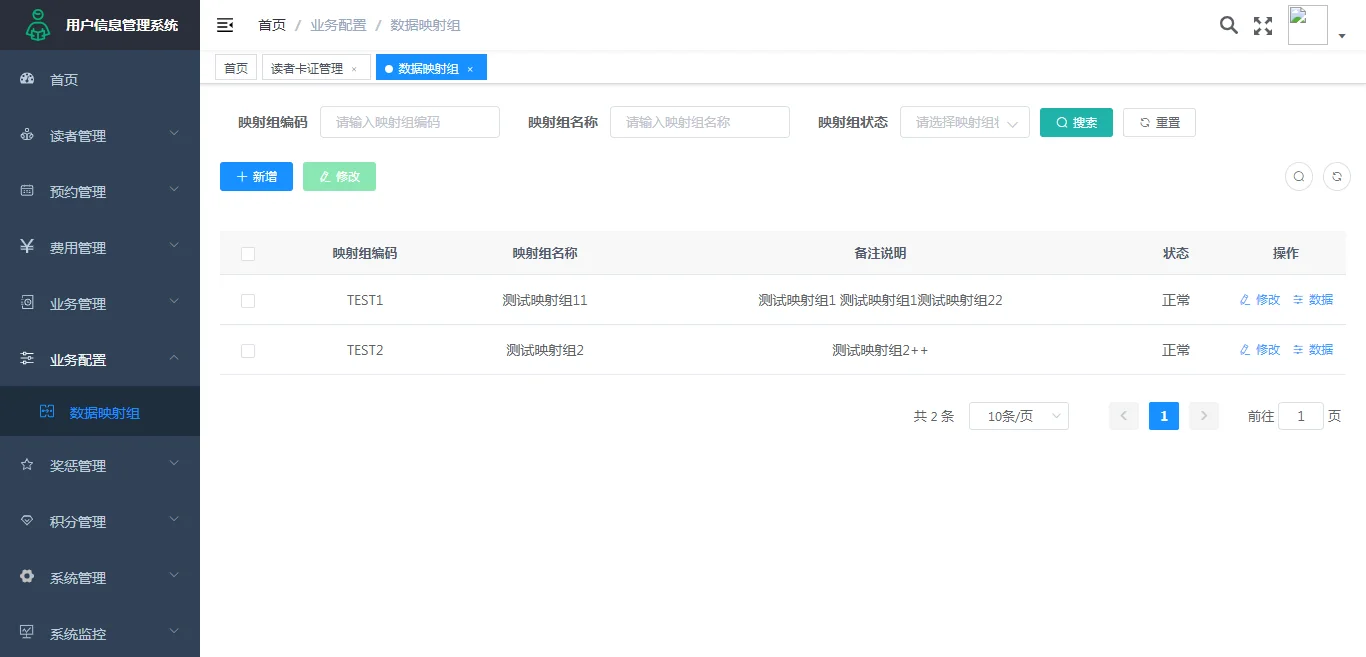Open the 10条/页 page size dropdown
Viewport: 1366px width, 657px height.
[x=1019, y=416]
